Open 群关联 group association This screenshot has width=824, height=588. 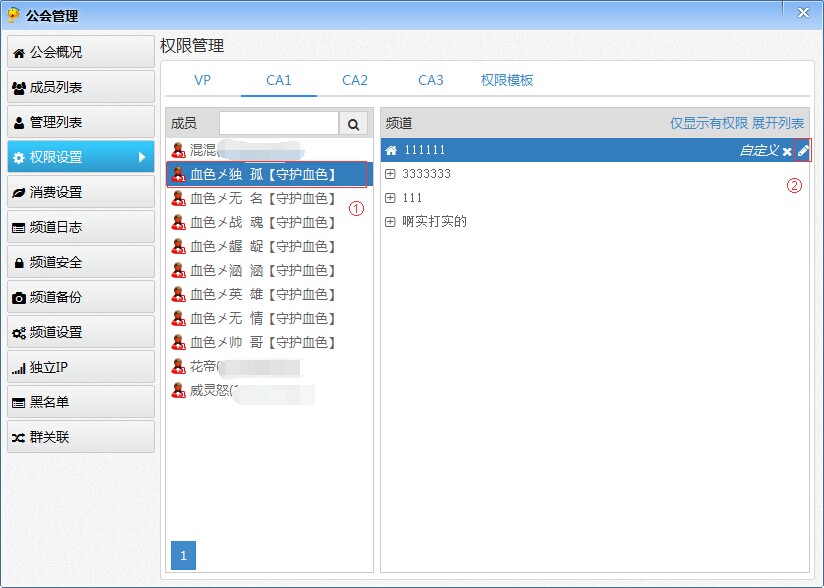coord(81,437)
